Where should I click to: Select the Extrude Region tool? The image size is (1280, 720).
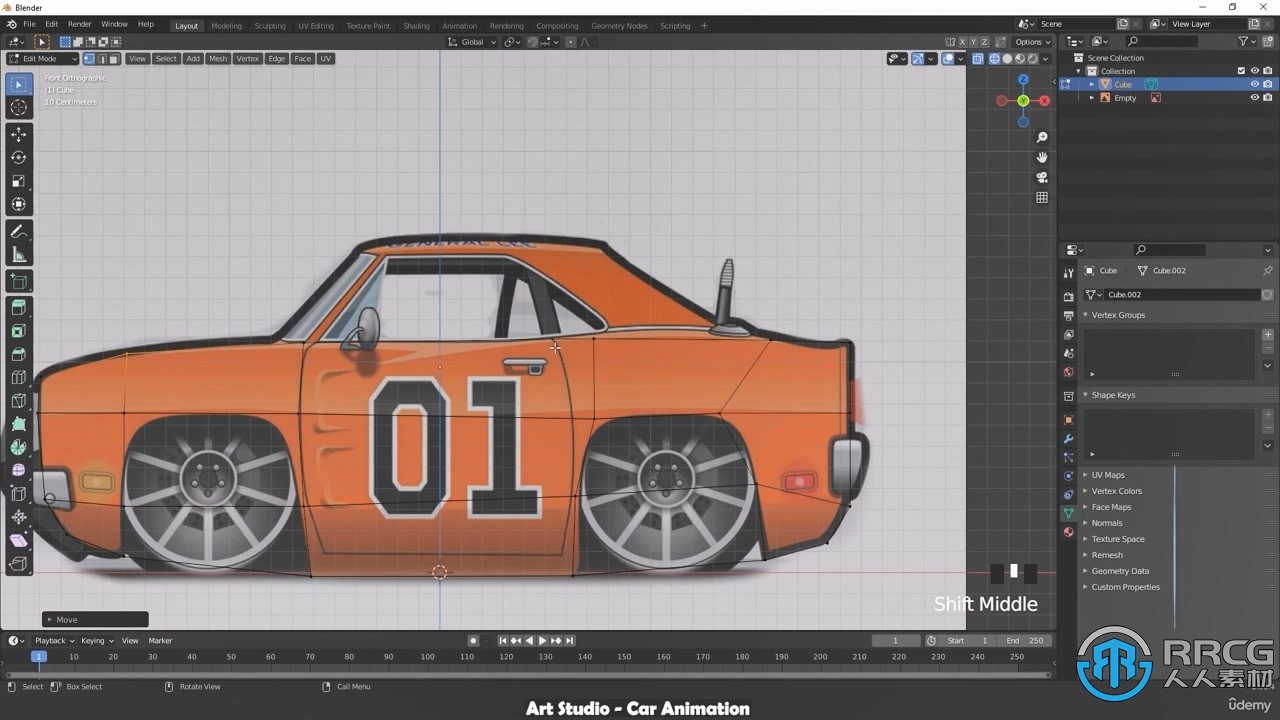(18, 307)
